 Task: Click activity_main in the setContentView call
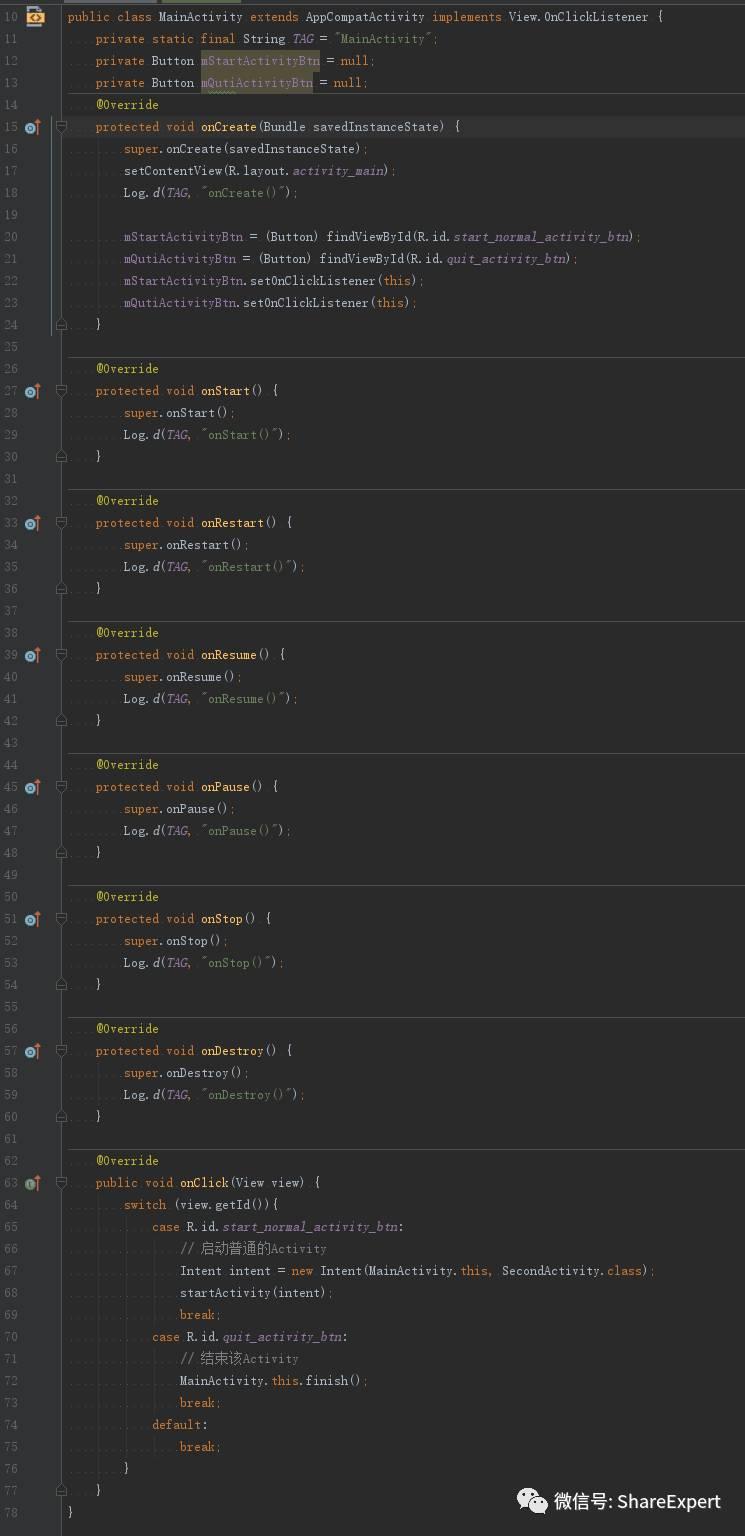338,171
